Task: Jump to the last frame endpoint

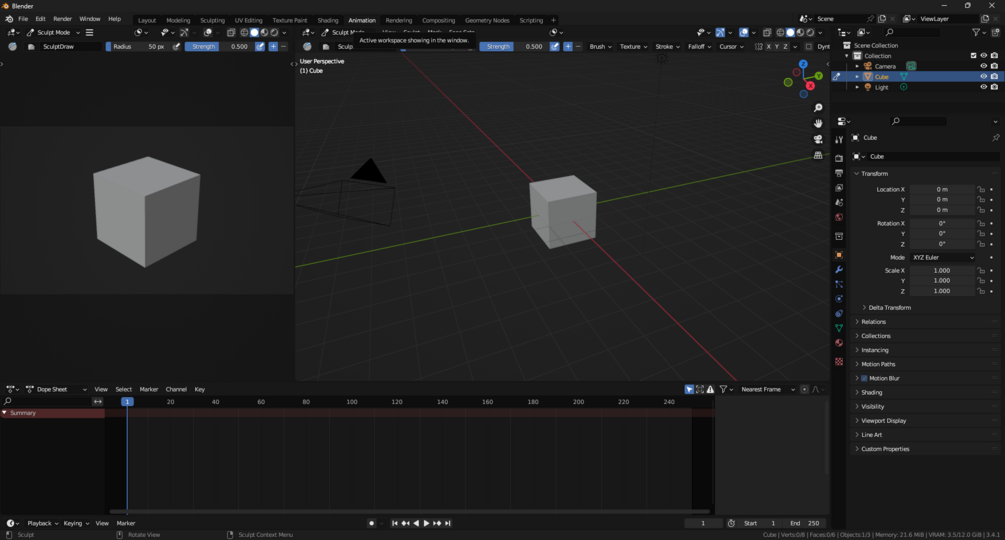Action: (x=448, y=523)
